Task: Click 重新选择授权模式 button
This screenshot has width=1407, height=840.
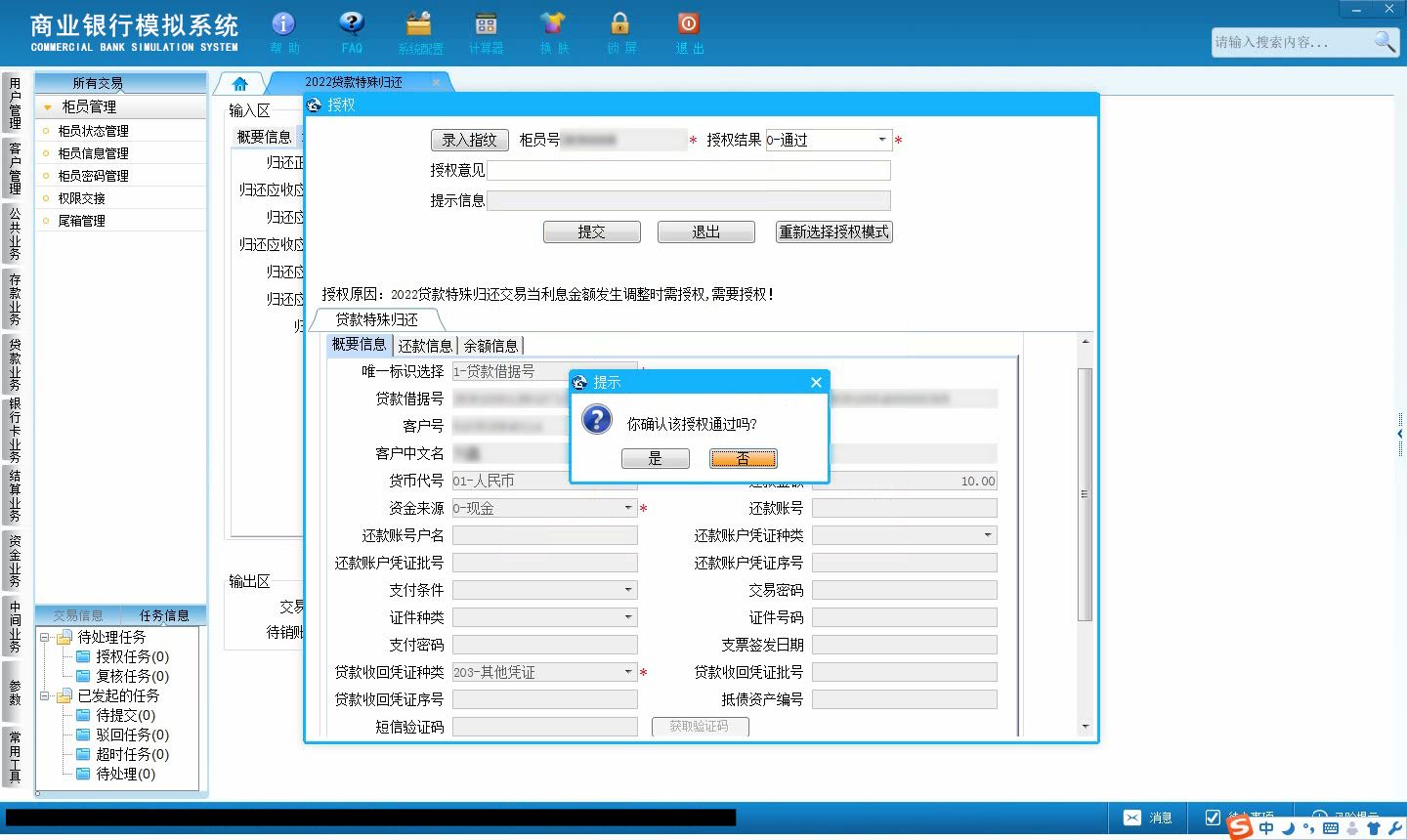Action: point(834,232)
